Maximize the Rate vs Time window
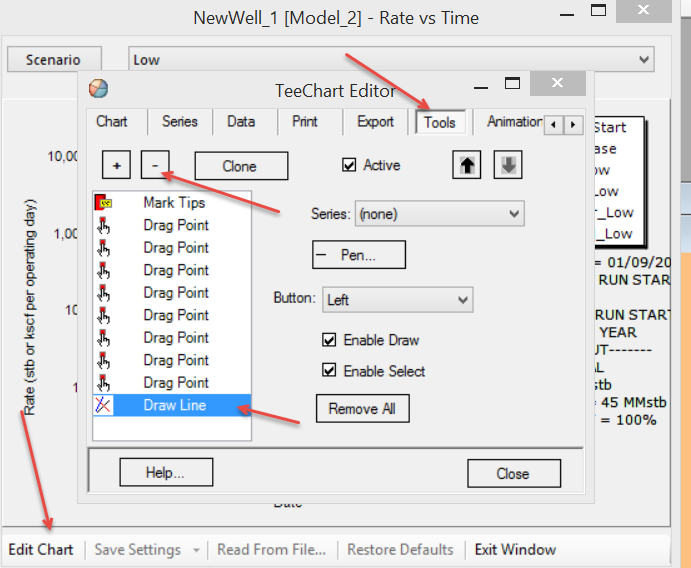 [598, 10]
